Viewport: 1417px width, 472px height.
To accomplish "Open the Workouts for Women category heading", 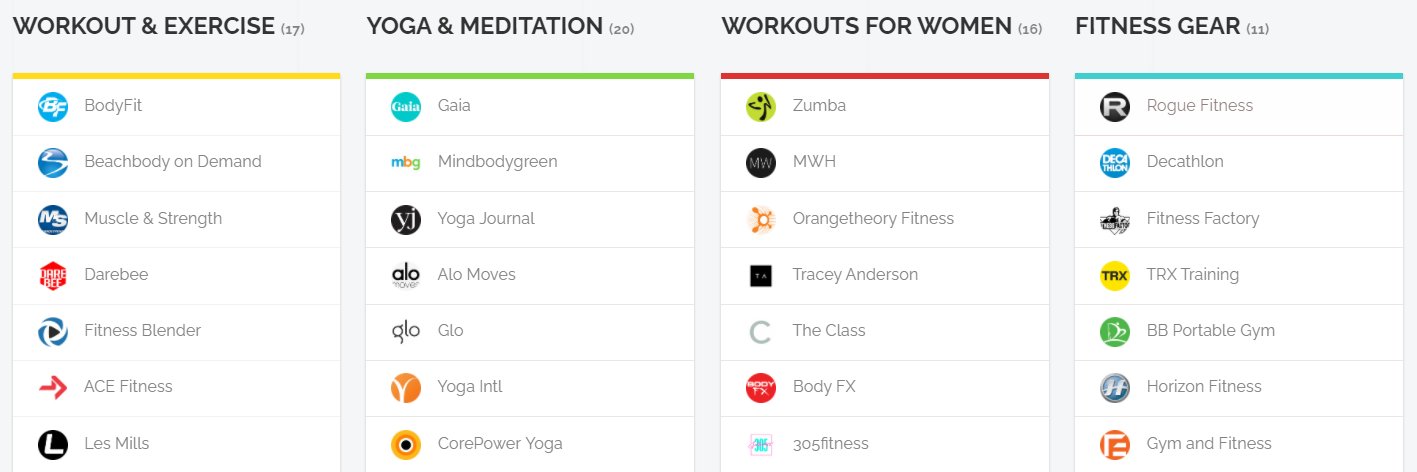I will pyautogui.click(x=866, y=26).
